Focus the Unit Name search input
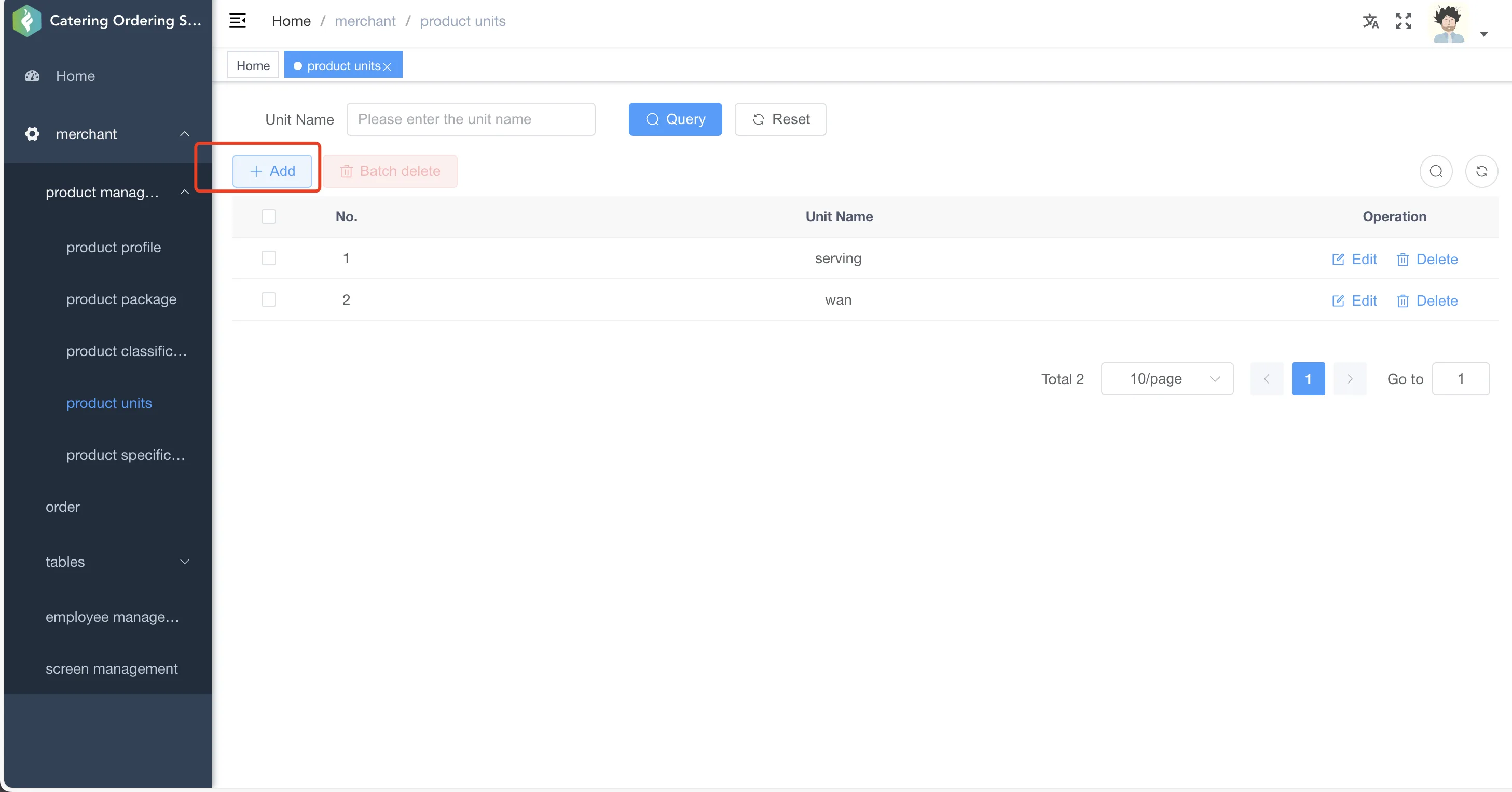 [471, 119]
